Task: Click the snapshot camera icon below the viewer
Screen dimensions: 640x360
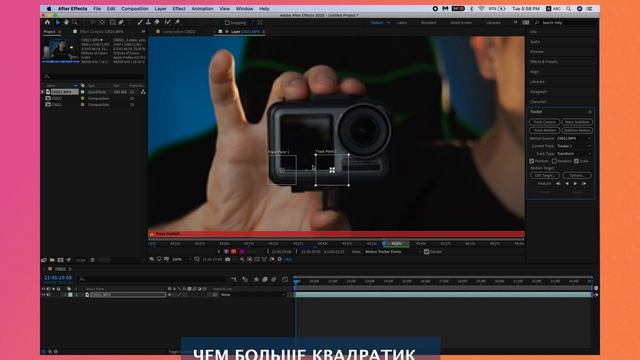Action: pos(228,260)
